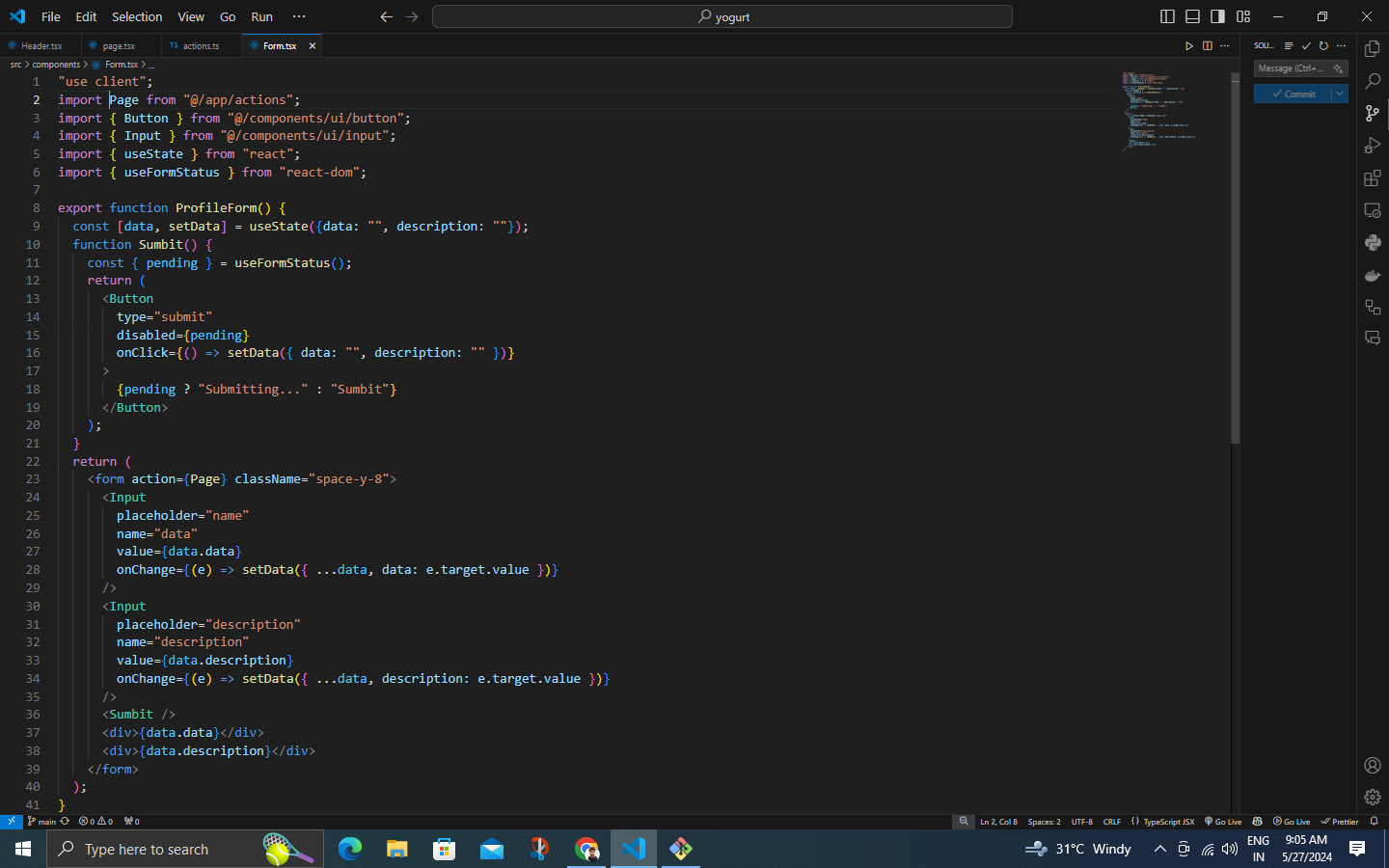
Task: Click the Python icon in activity bar
Action: [x=1373, y=243]
